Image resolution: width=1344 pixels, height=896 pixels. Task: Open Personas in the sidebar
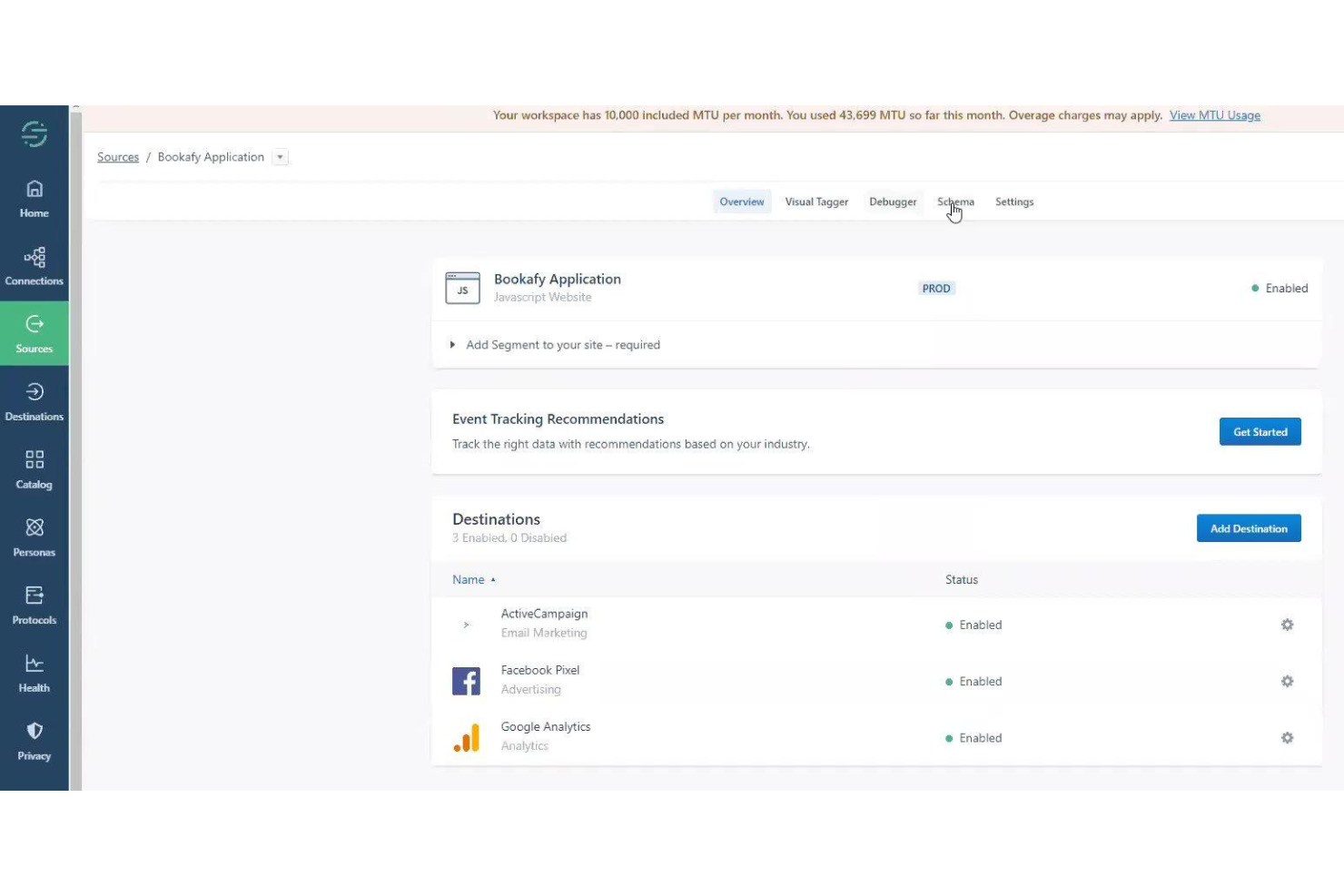pos(35,537)
